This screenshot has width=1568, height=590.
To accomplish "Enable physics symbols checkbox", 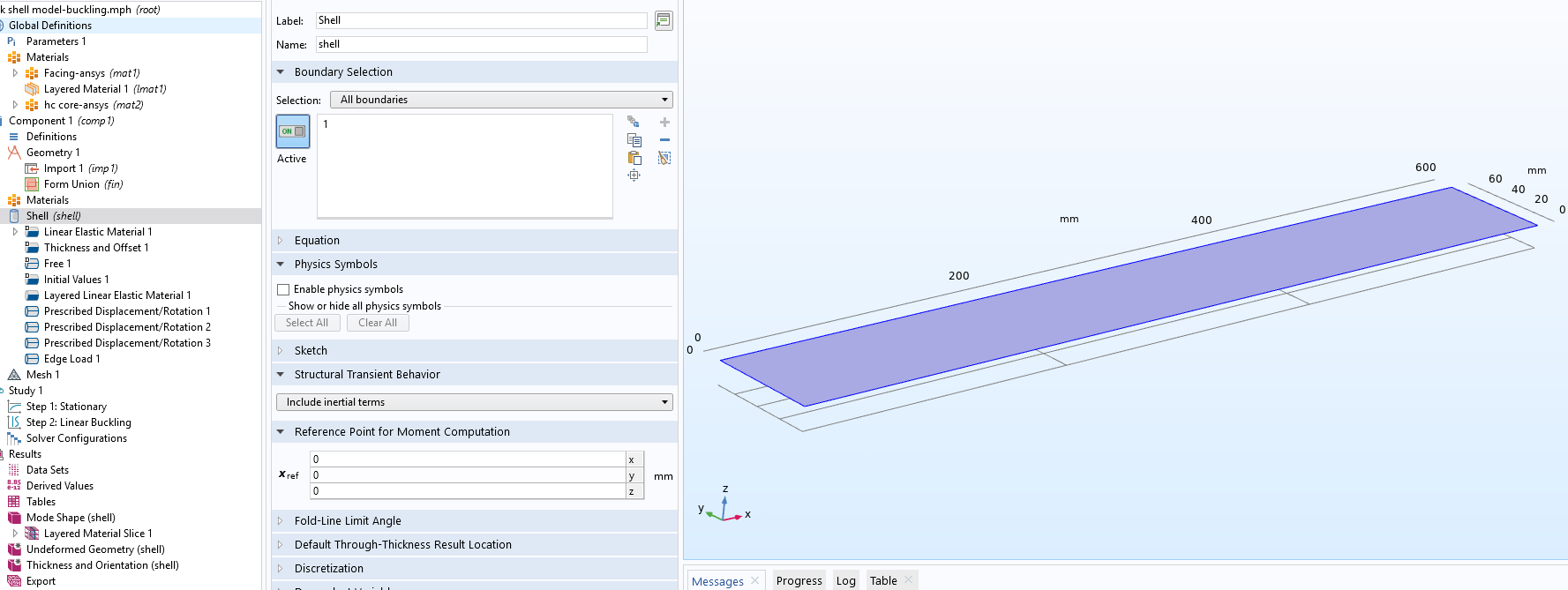I will pos(283,289).
